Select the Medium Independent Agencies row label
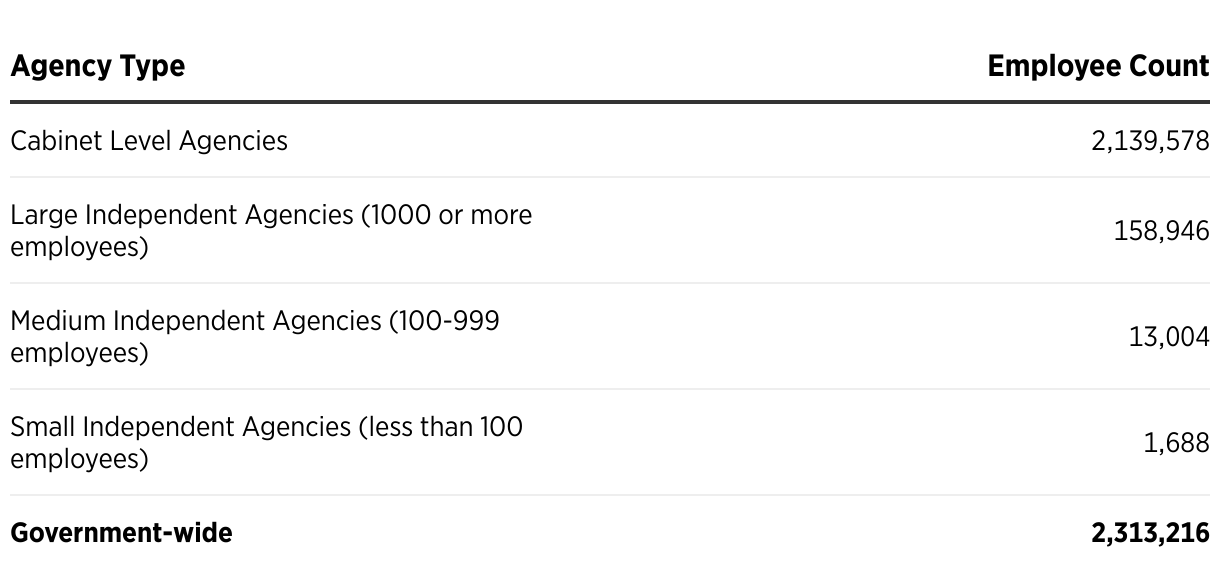This screenshot has height=578, width=1220. [255, 337]
